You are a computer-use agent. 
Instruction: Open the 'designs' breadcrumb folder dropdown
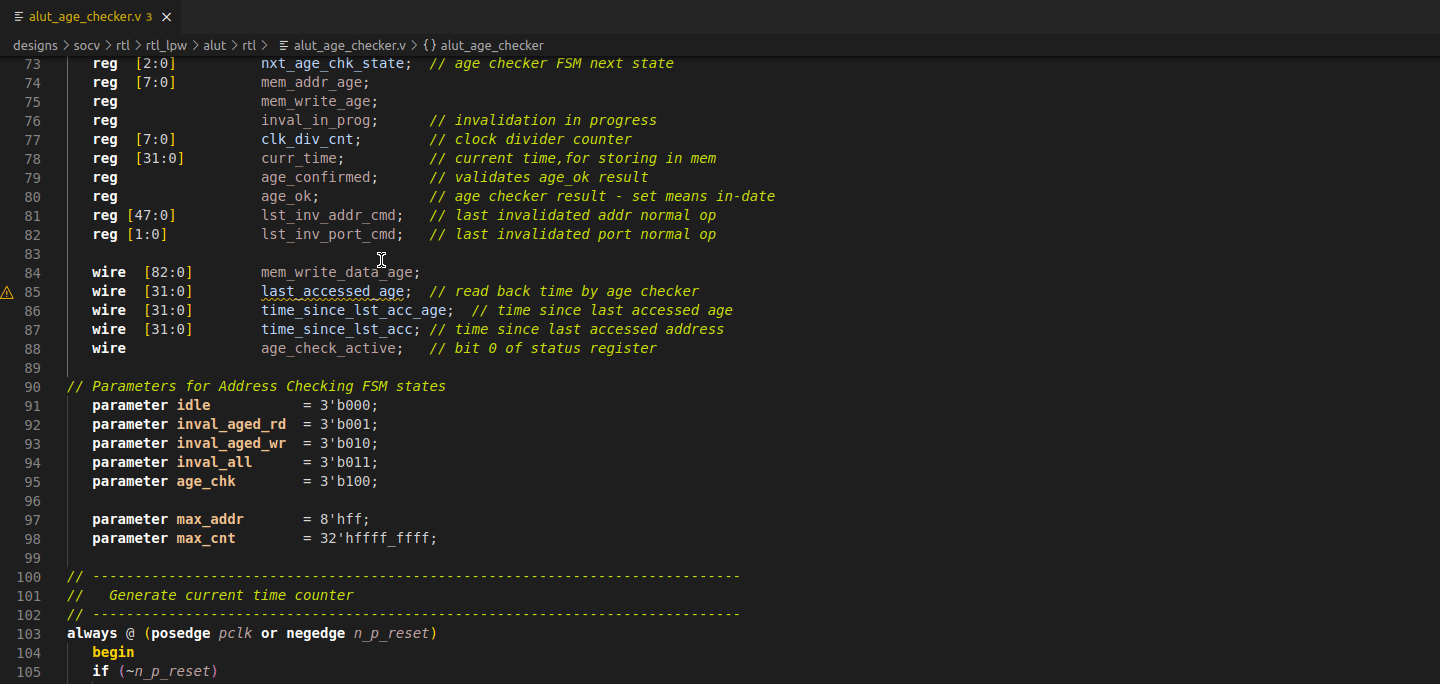click(35, 46)
